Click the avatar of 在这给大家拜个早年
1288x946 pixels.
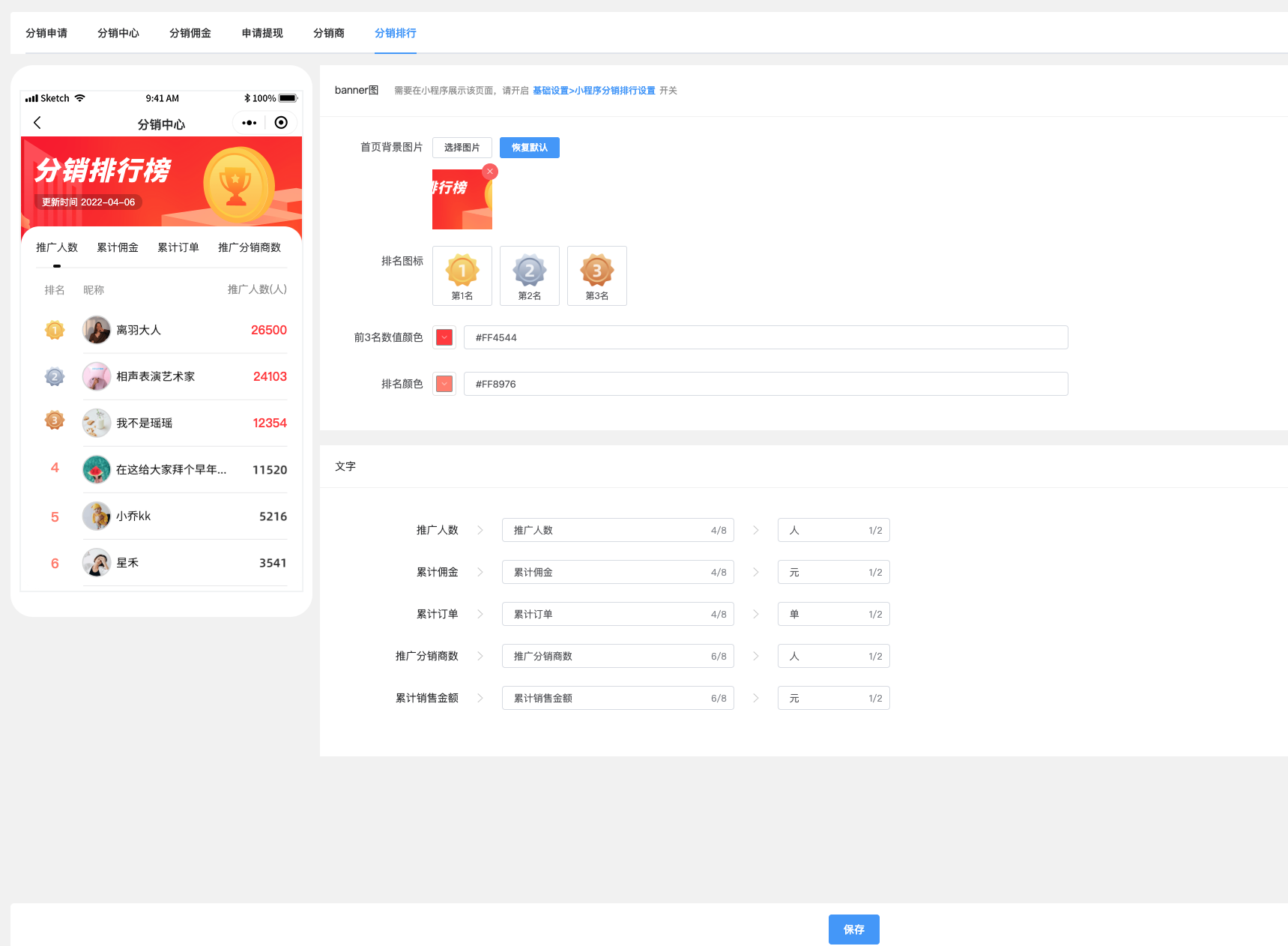(x=97, y=469)
